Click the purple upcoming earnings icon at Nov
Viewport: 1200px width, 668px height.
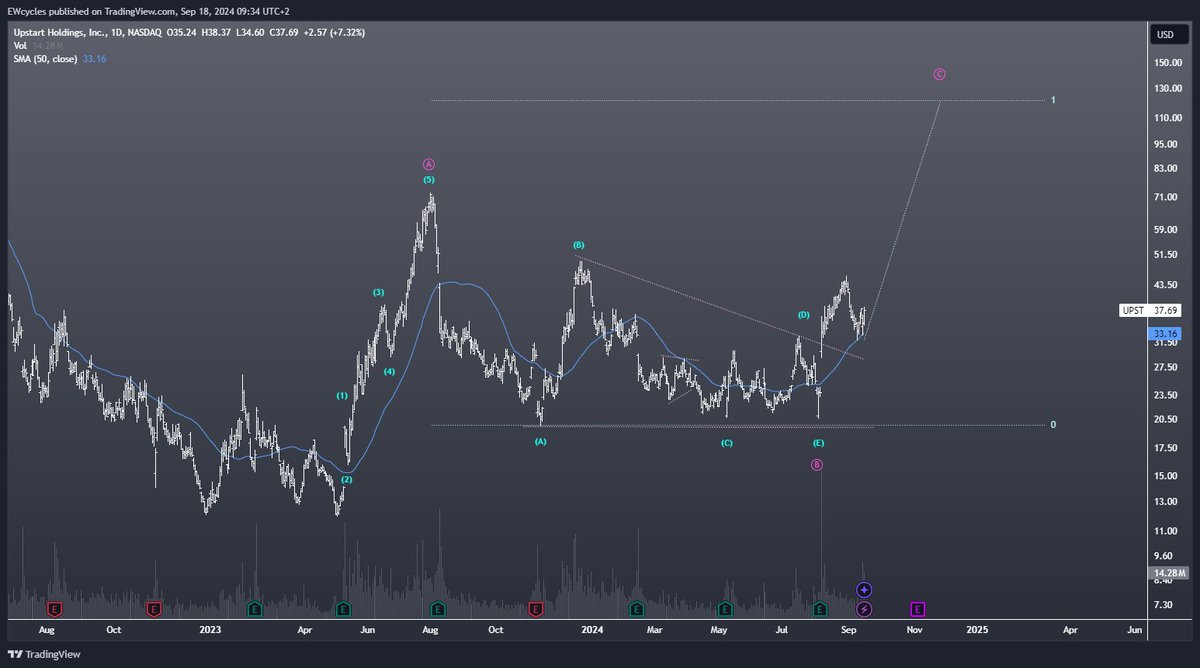[x=917, y=608]
